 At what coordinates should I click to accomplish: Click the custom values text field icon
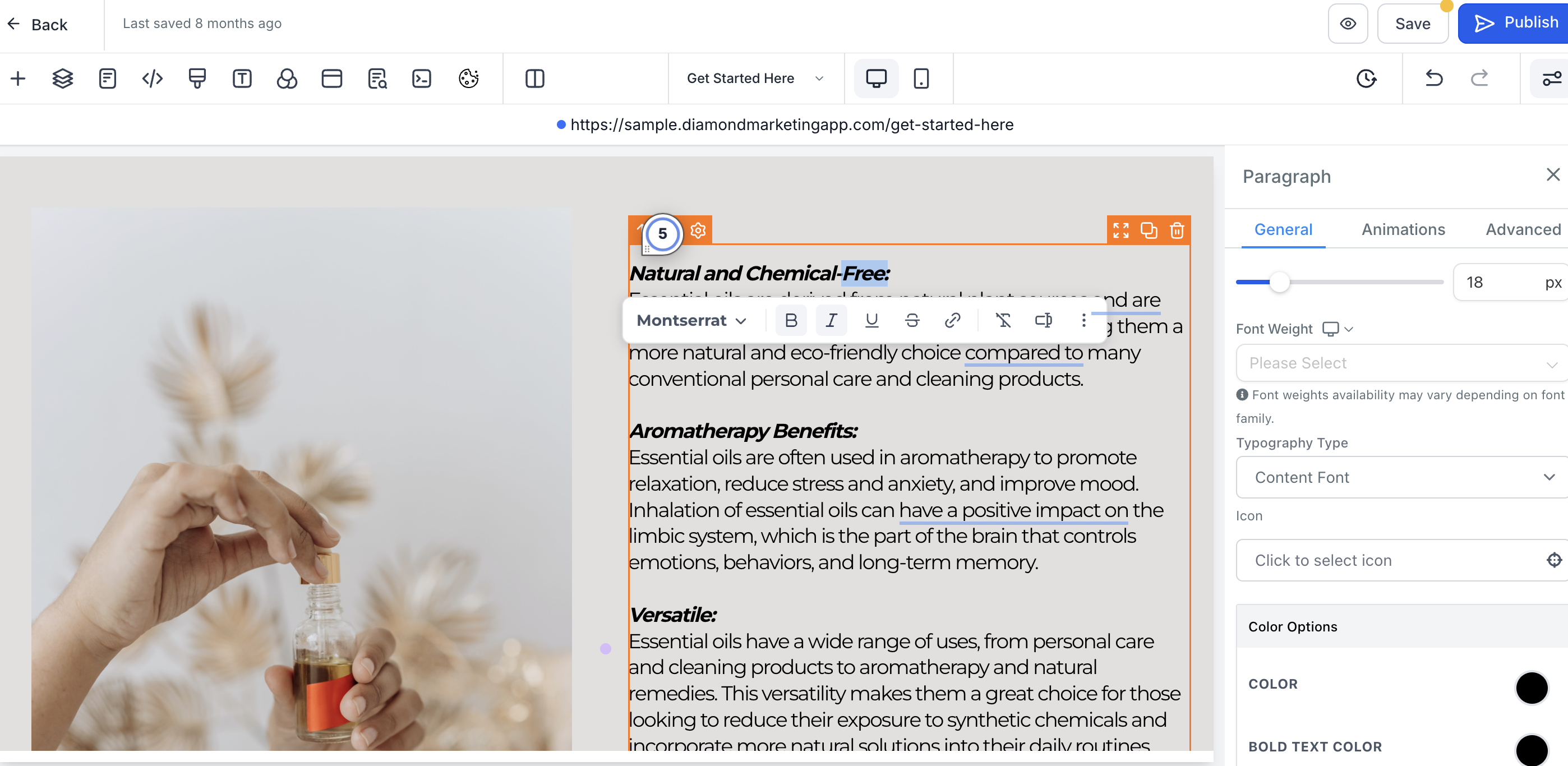(x=1044, y=320)
